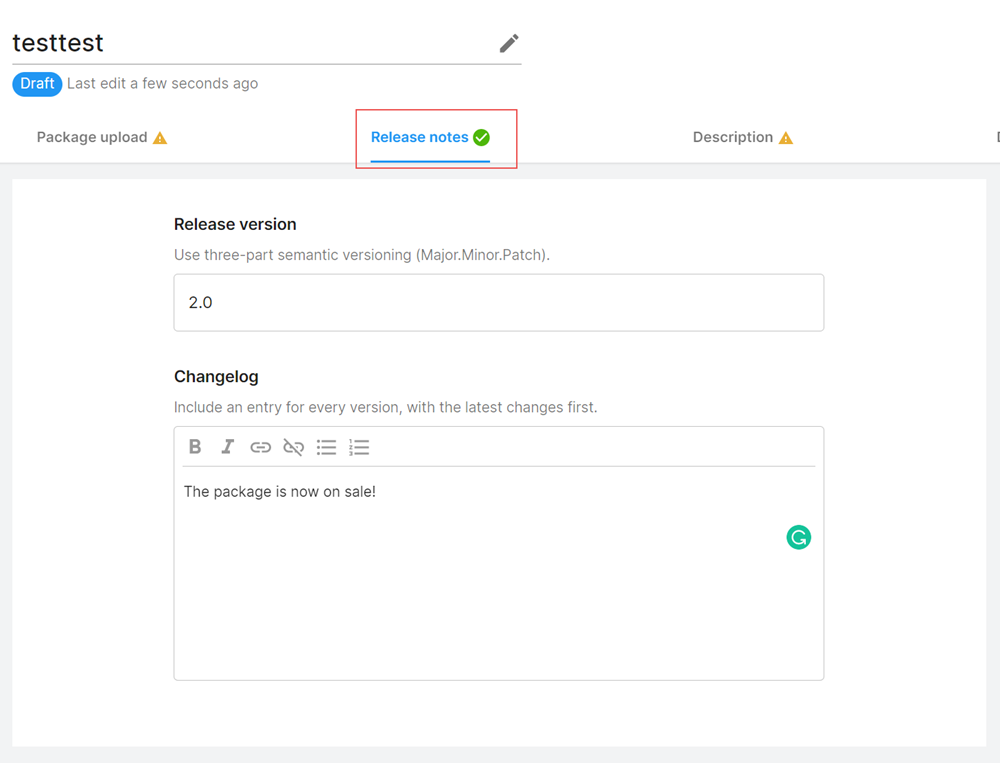Click the Release version heading

pyautogui.click(x=235, y=225)
